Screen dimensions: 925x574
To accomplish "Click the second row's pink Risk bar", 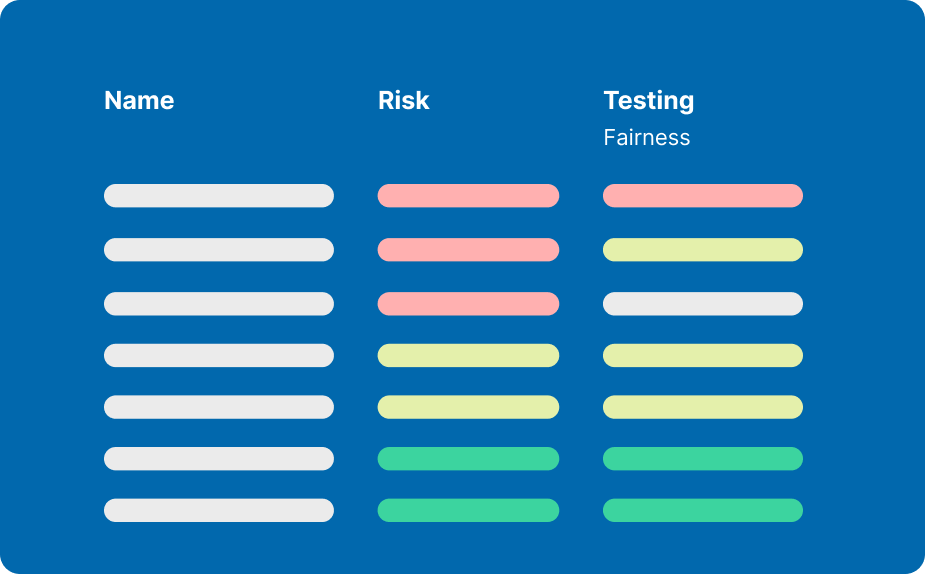I will click(x=468, y=250).
